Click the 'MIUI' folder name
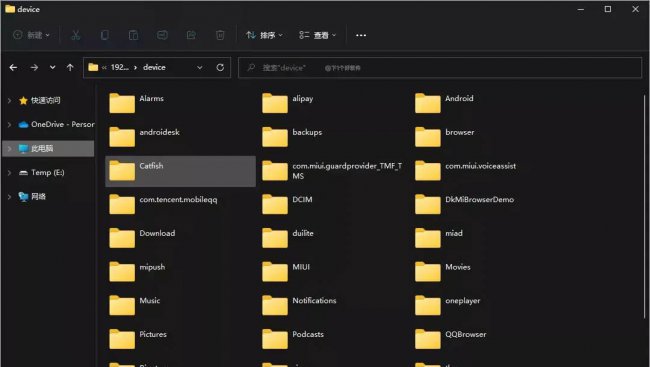650x367 pixels. [x=301, y=267]
